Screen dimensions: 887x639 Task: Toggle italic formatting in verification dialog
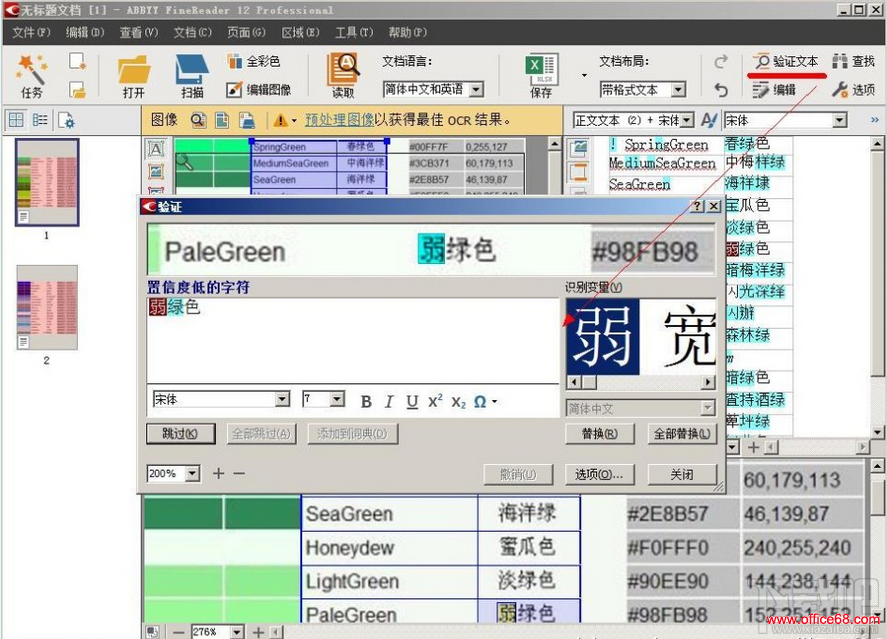pos(389,401)
